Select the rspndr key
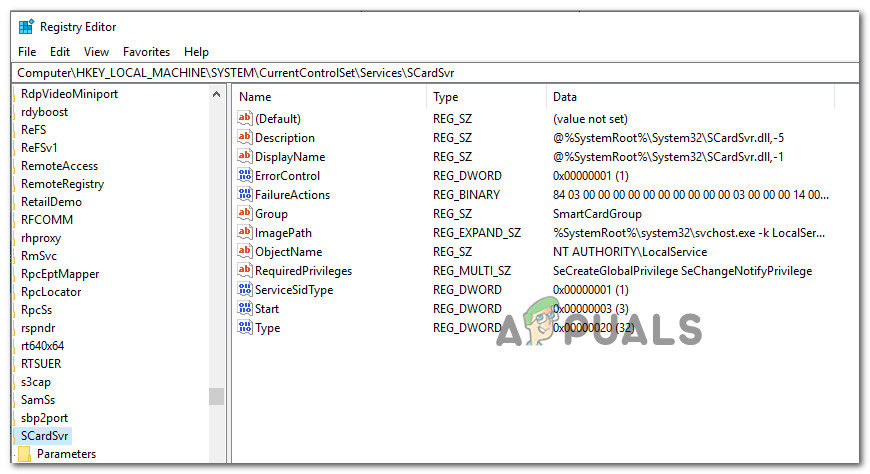Viewport: 870px width, 474px height. [x=38, y=328]
